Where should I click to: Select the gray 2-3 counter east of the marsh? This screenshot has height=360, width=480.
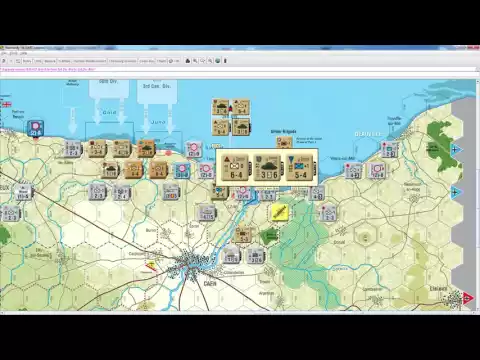click(328, 213)
